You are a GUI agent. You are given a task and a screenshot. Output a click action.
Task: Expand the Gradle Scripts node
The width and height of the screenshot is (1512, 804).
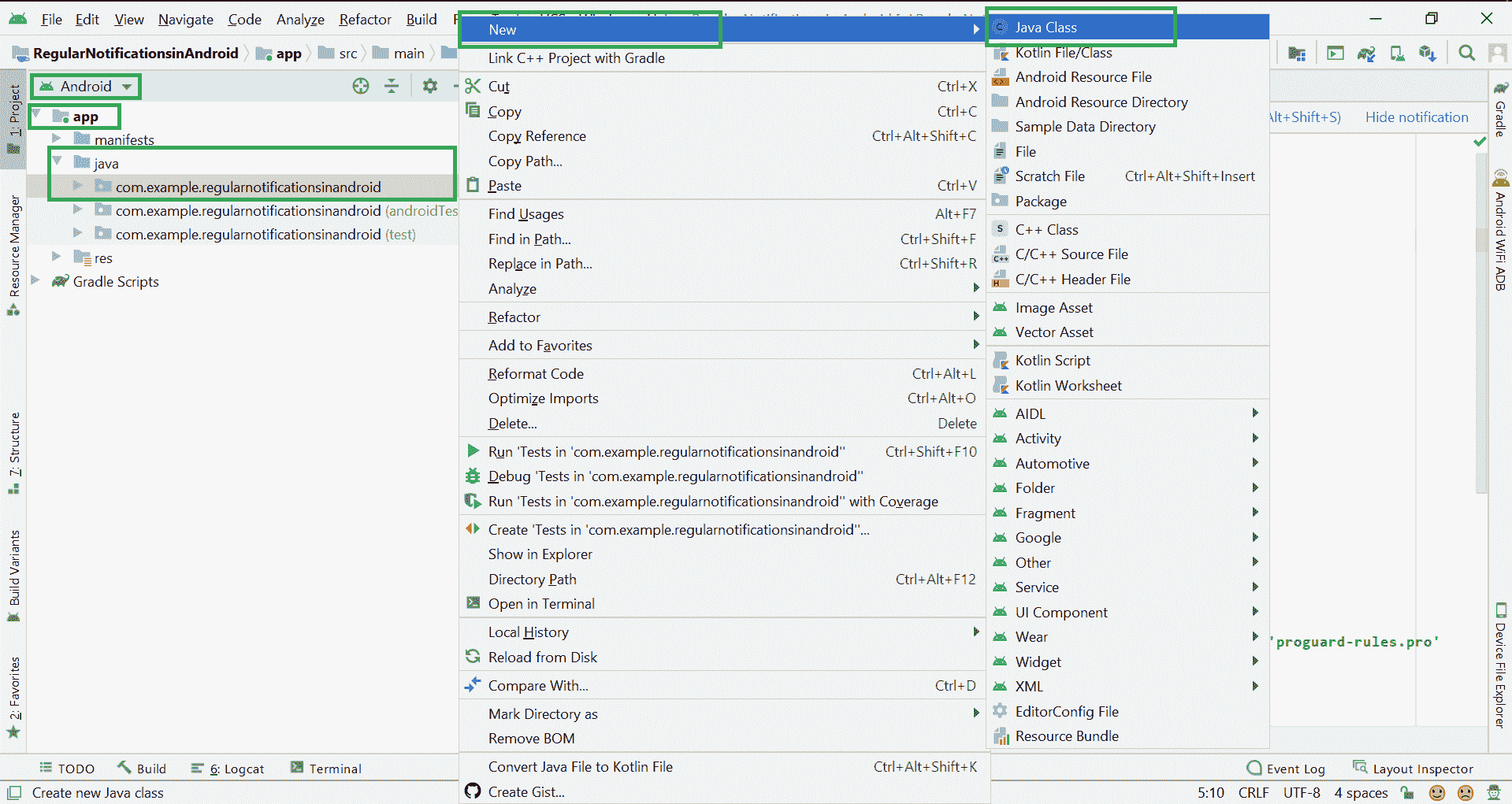pos(35,281)
